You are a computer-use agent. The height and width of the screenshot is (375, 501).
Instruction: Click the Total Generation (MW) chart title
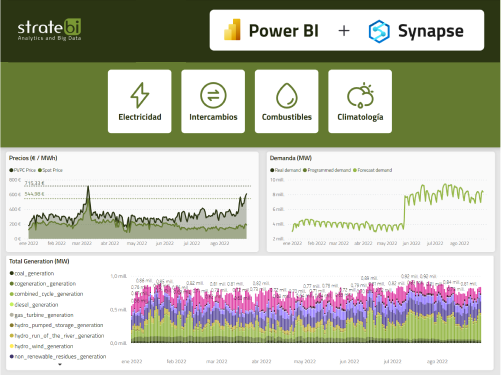[x=39, y=261]
